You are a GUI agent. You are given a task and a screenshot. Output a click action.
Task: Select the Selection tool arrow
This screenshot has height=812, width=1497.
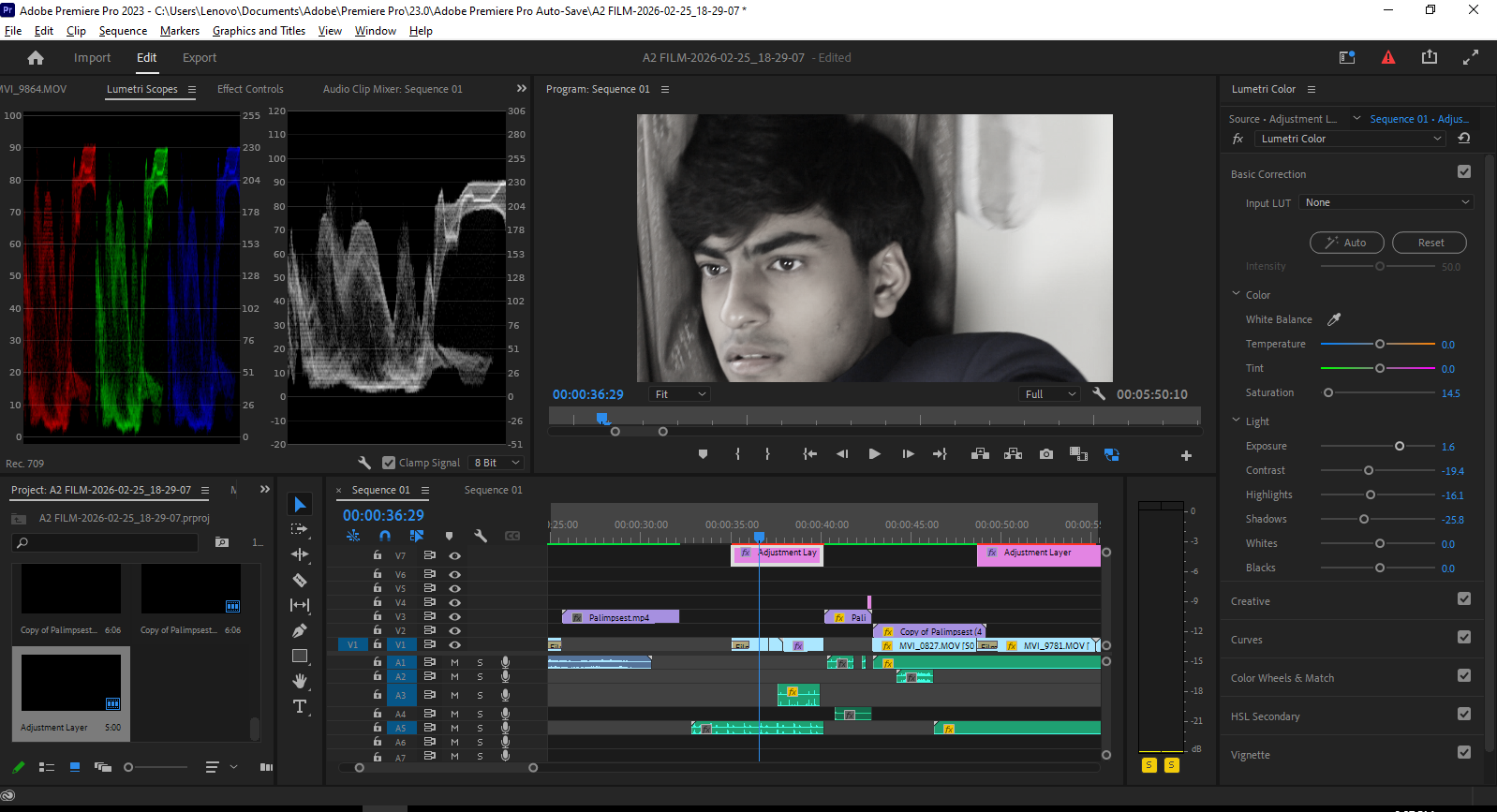pyautogui.click(x=300, y=505)
